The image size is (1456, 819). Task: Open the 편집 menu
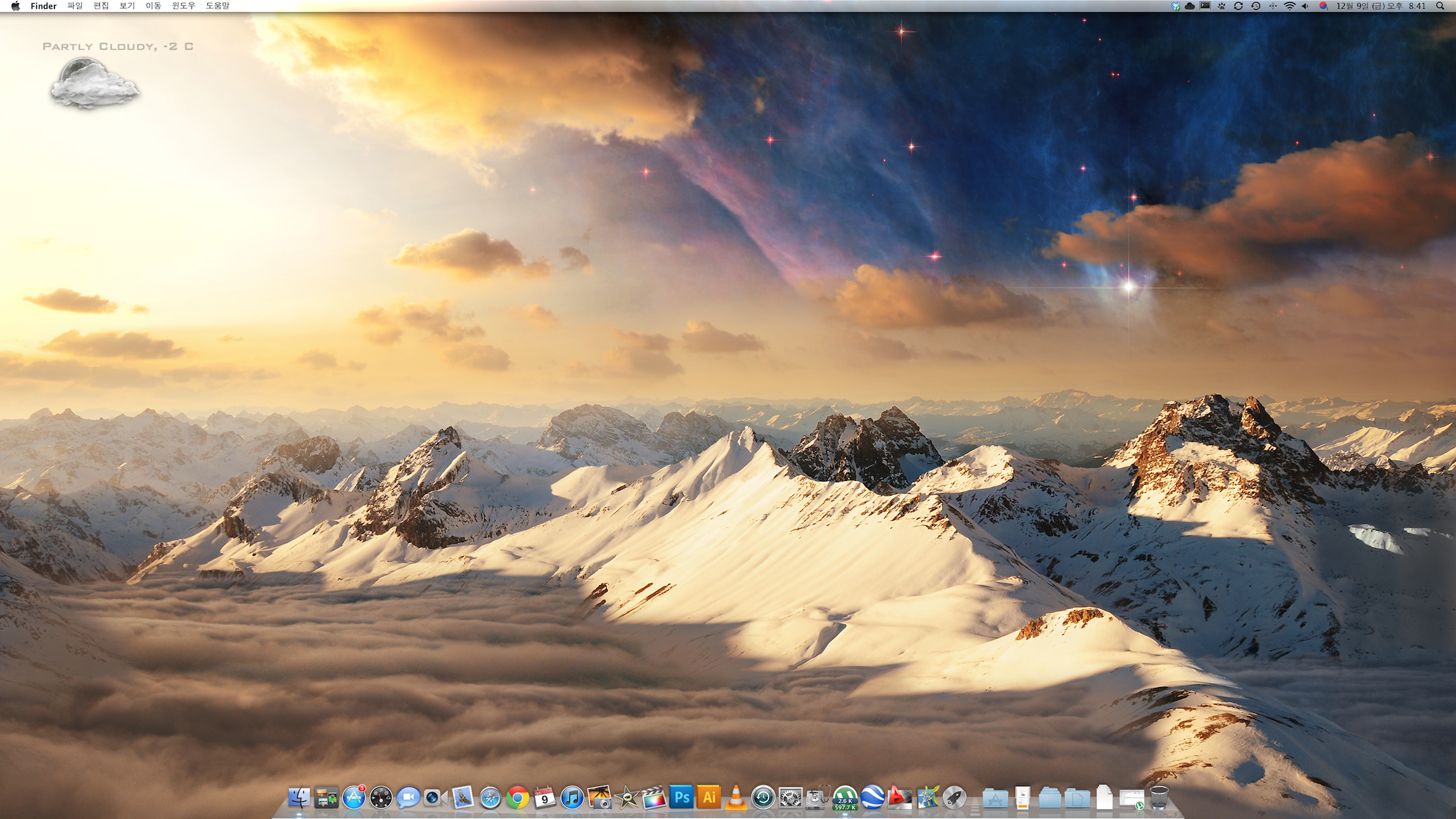pos(101,6)
